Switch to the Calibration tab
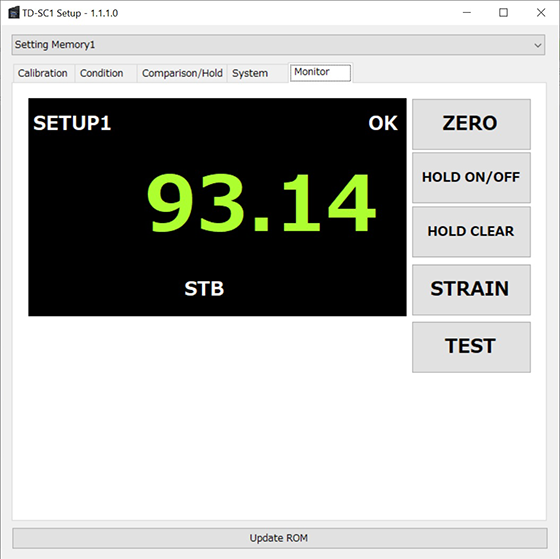Screen dimensions: 560x559 43,73
